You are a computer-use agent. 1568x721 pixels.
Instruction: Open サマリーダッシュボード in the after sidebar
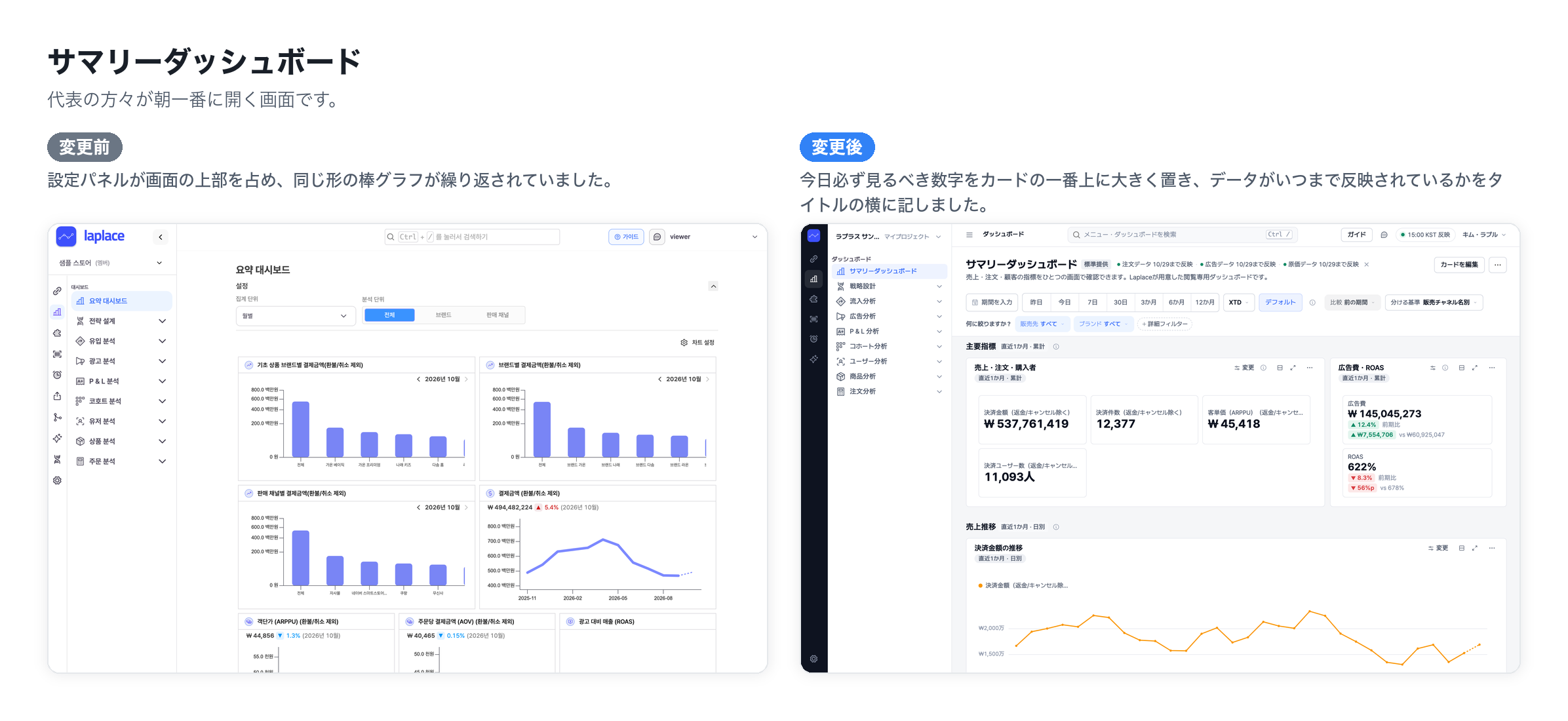click(x=890, y=271)
